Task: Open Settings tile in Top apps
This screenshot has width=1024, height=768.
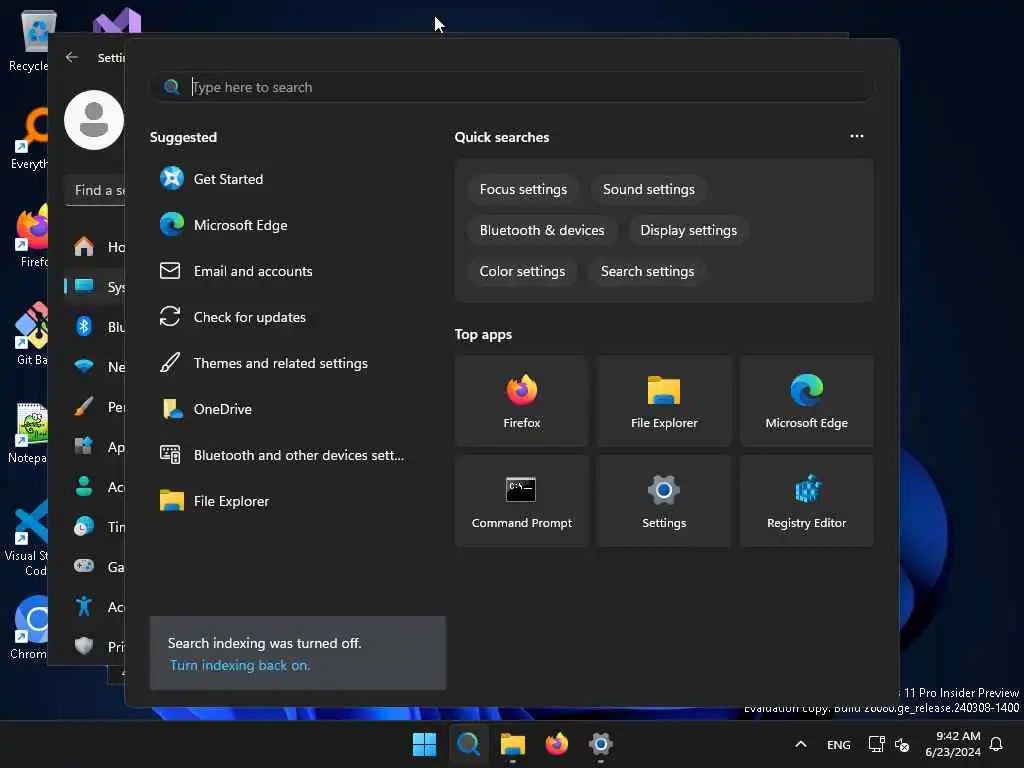Action: (x=664, y=501)
